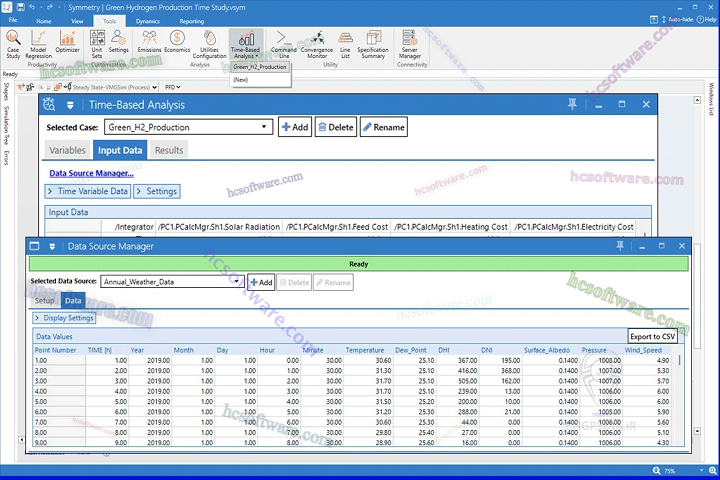Click the Undo icon in title bar
720x480 pixels.
(x=32, y=7)
